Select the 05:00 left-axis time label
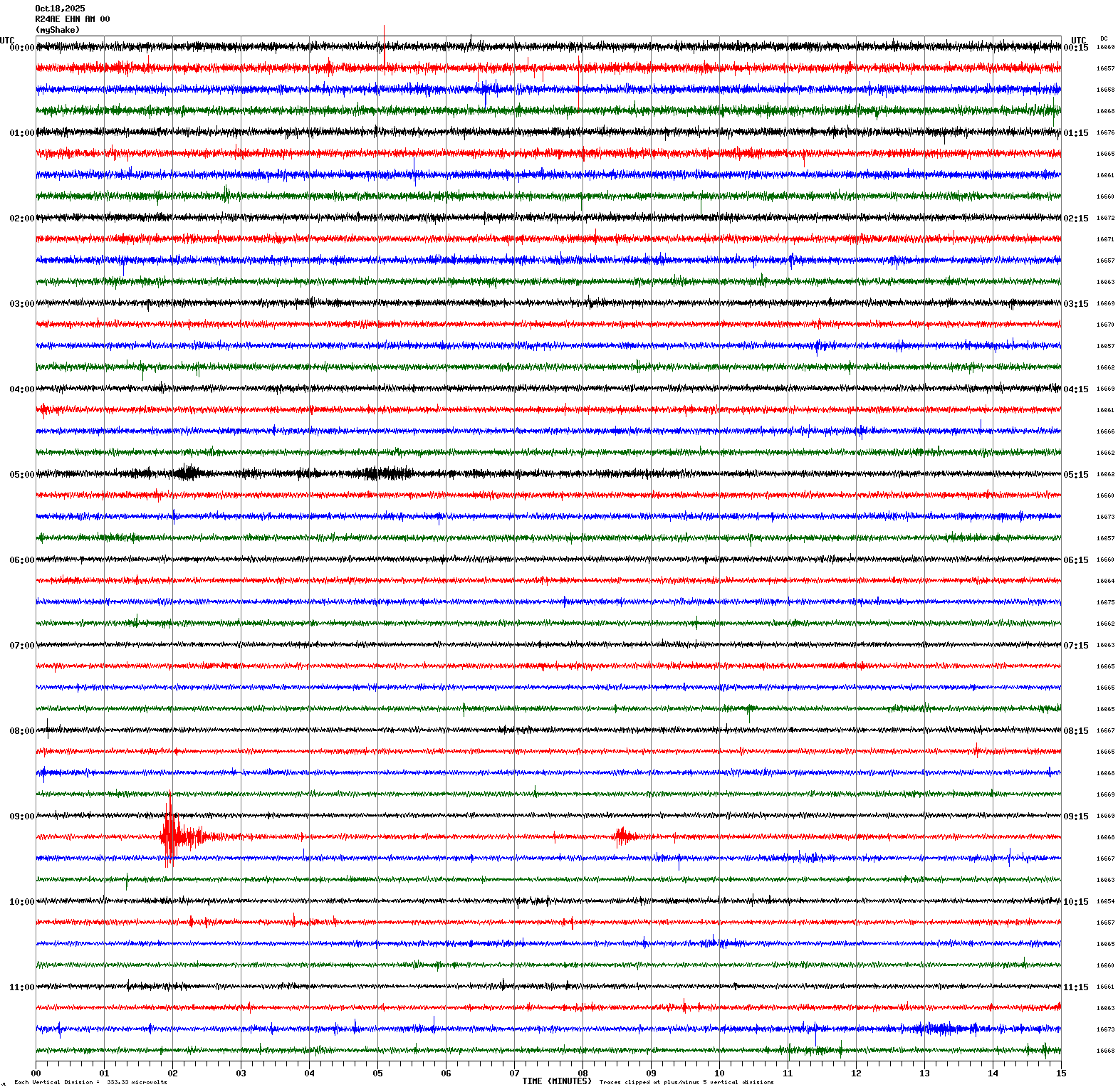The height and width of the screenshot is (1092, 1118). coord(21,475)
